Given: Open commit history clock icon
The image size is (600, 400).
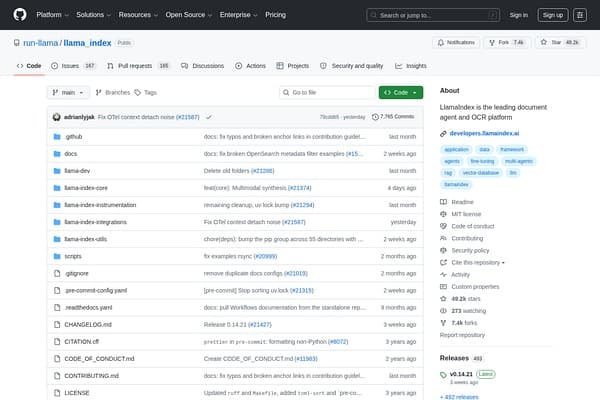Looking at the screenshot, I should (375, 117).
